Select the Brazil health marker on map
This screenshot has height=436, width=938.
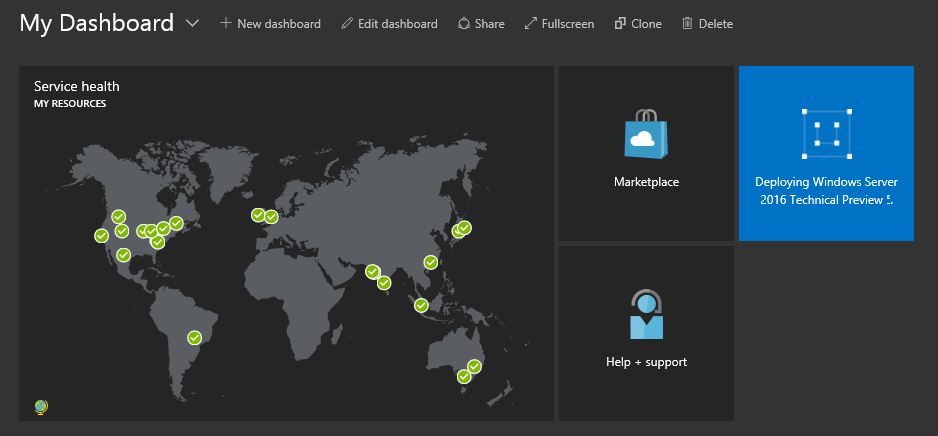click(194, 338)
